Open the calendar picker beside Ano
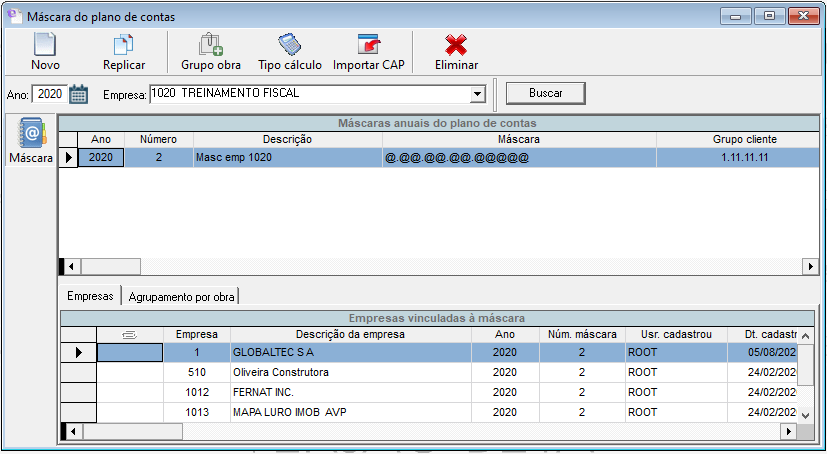Image resolution: width=827 pixels, height=454 pixels. pos(79,94)
